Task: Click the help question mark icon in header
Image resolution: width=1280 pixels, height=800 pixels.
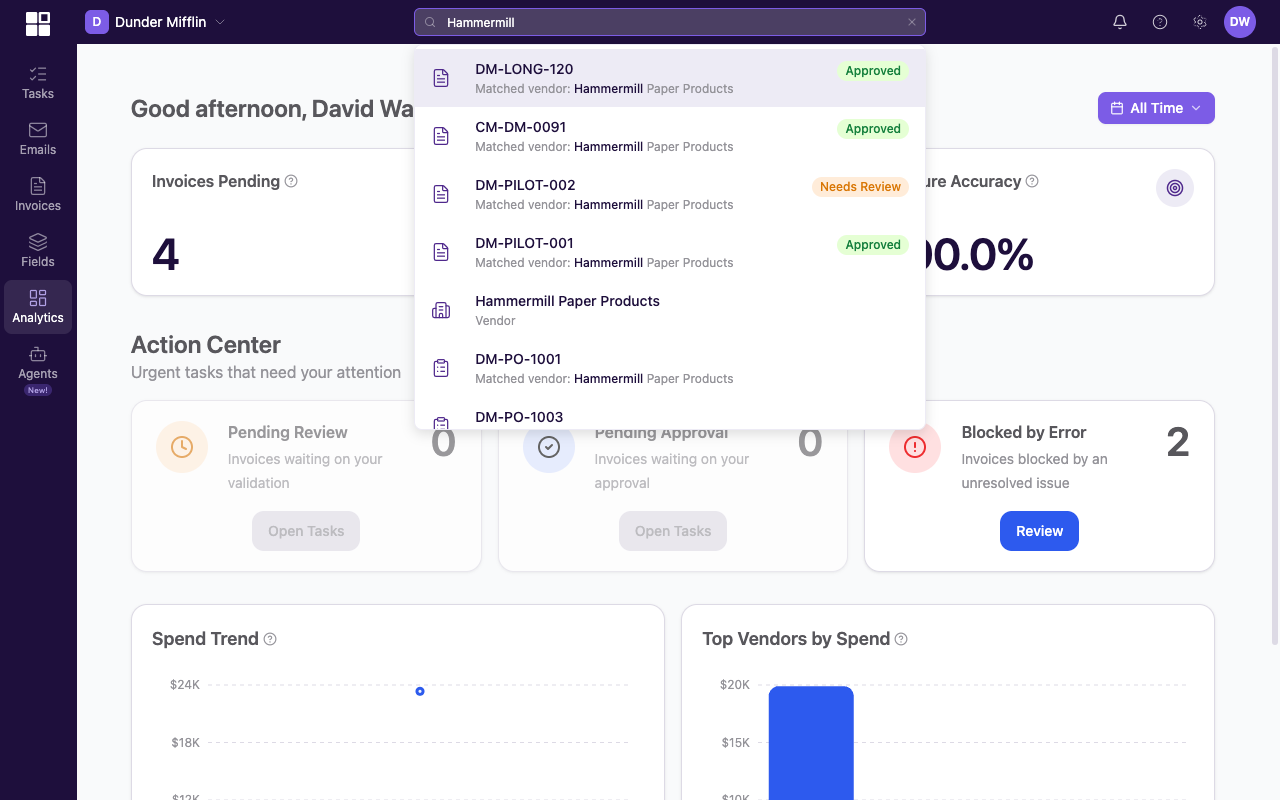Action: (1160, 22)
